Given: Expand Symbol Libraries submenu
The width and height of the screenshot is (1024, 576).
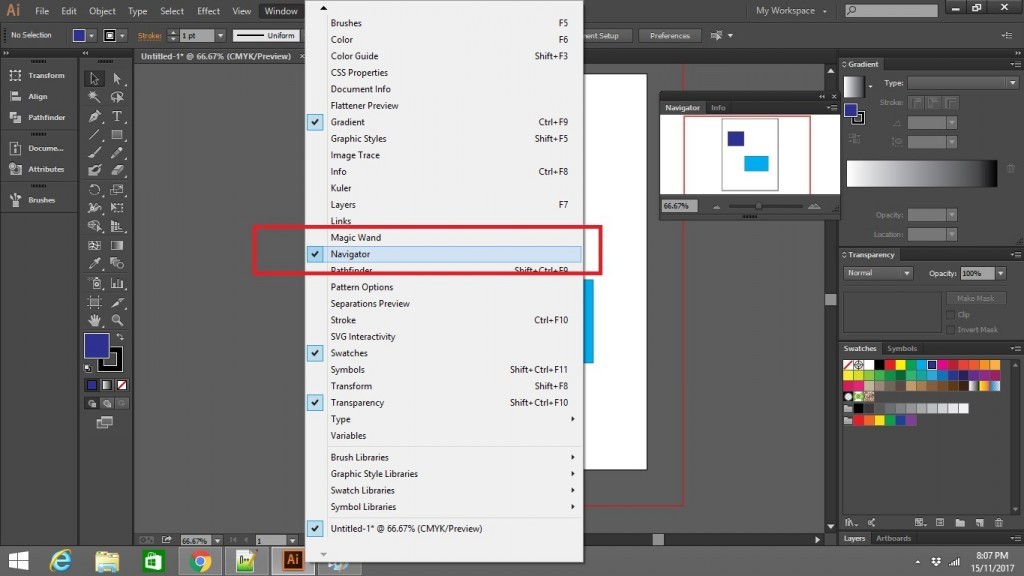Looking at the screenshot, I should click(x=444, y=507).
